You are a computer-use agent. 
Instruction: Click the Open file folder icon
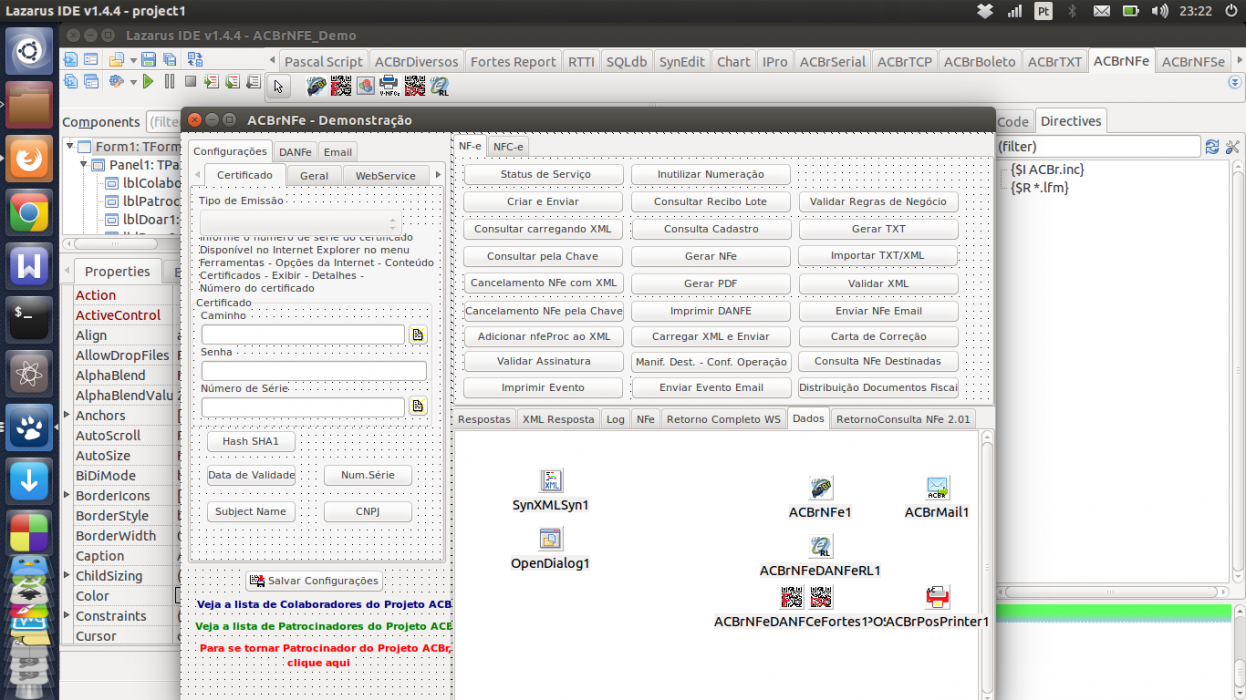click(x=116, y=60)
